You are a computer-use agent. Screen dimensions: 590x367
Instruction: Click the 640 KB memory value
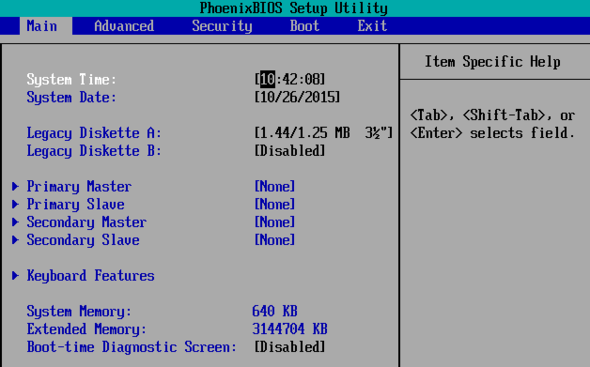tap(275, 311)
